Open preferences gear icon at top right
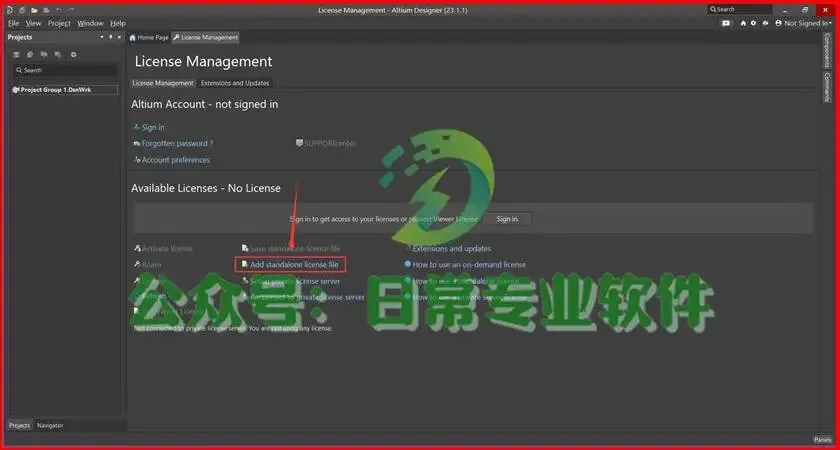The width and height of the screenshot is (840, 450). point(754,24)
